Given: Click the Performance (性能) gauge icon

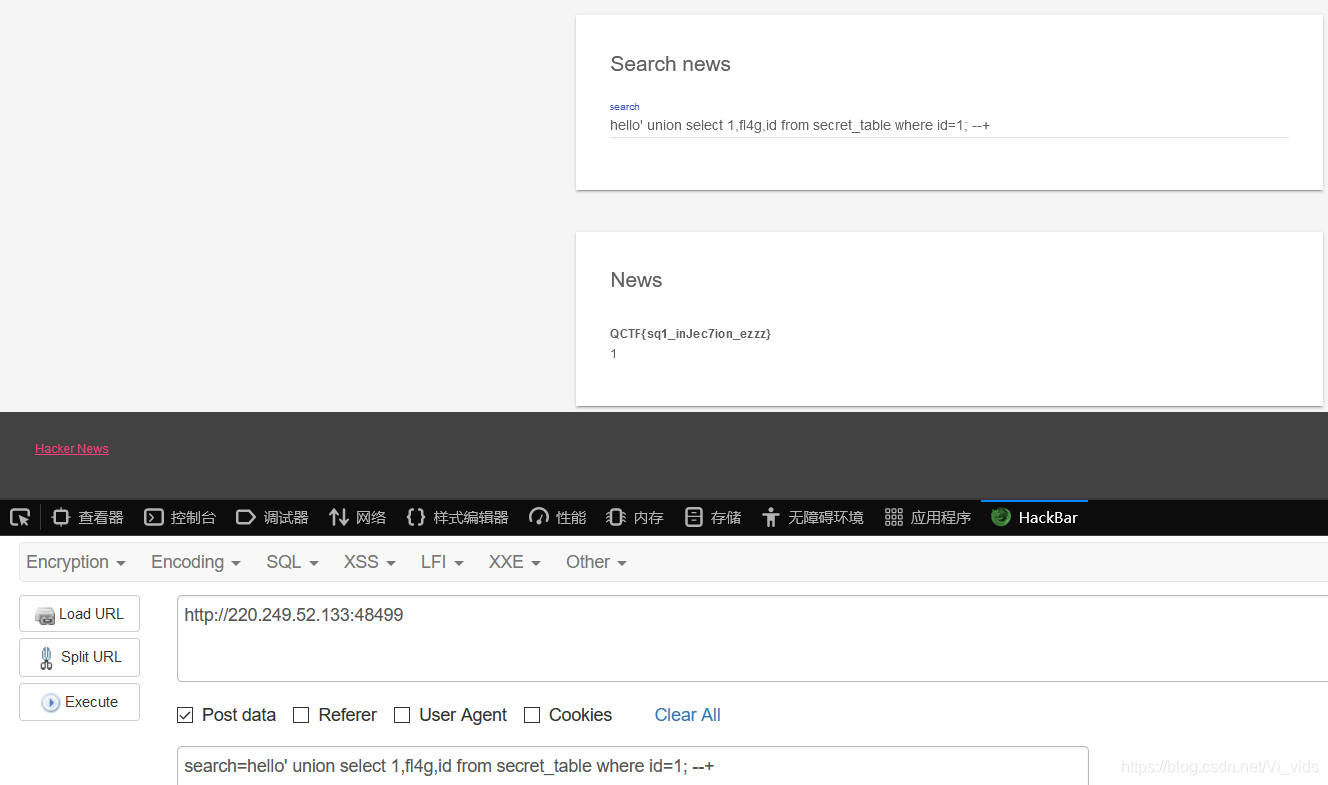Looking at the screenshot, I should tap(539, 517).
